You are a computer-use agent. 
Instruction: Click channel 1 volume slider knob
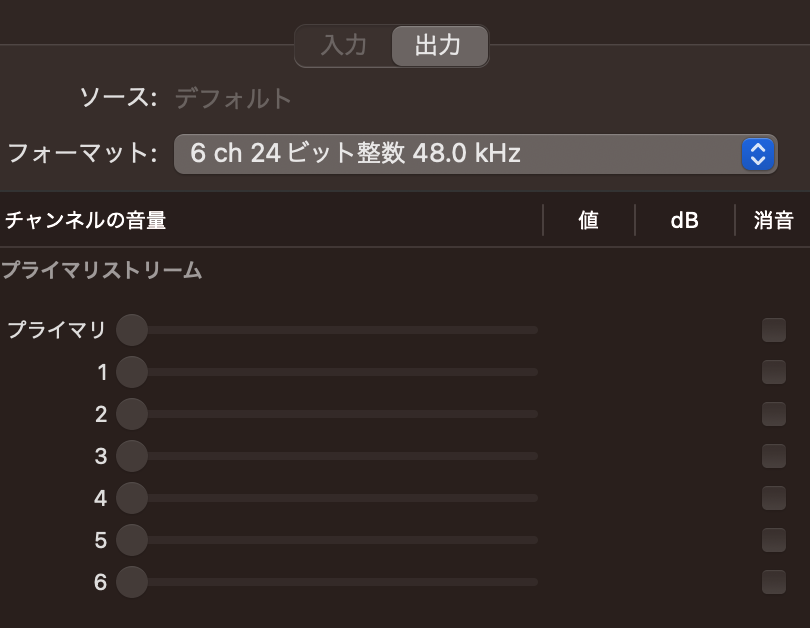[x=132, y=372]
